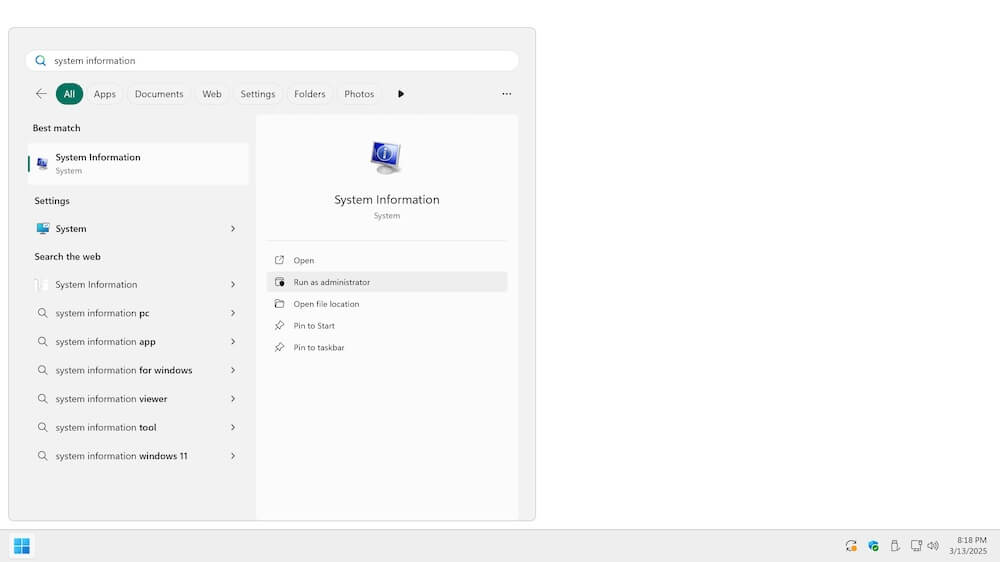Choose Open for System Information

point(386,260)
